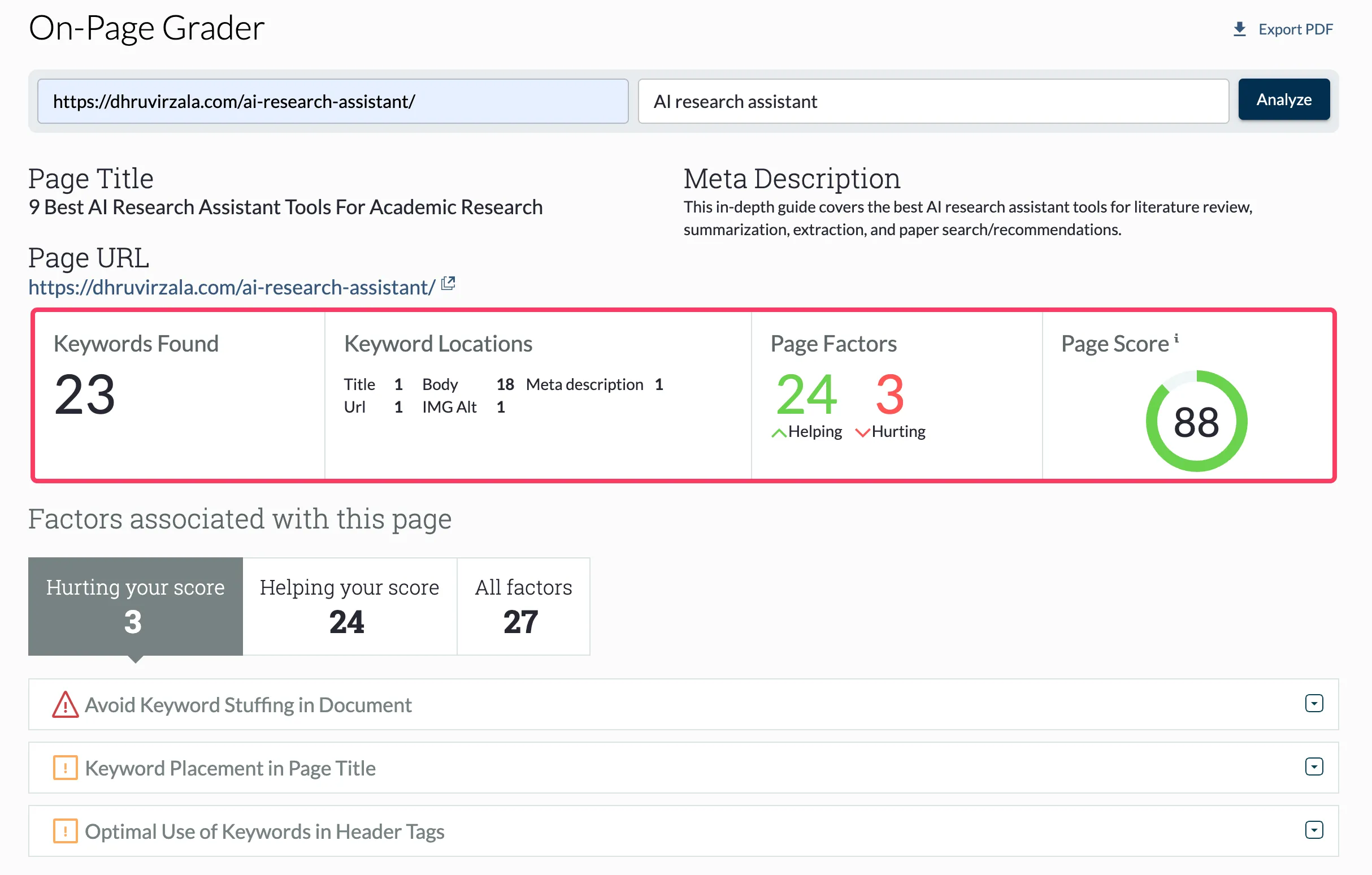Open the All factors tab
This screenshot has width=1372, height=875.
[524, 607]
